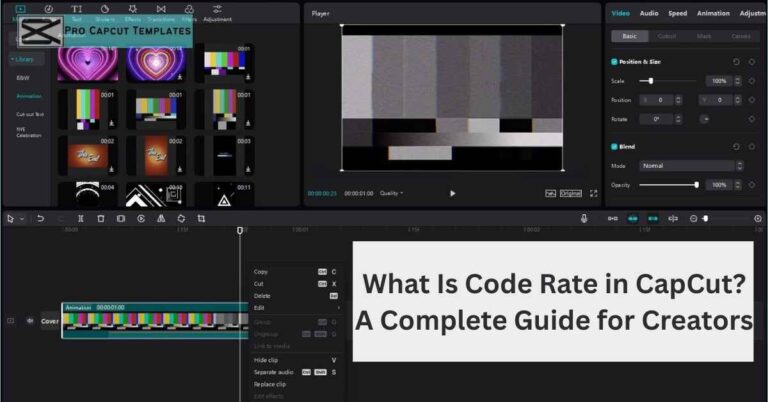This screenshot has width=768, height=402.
Task: Click the Cover button on the track
Action: coord(49,321)
